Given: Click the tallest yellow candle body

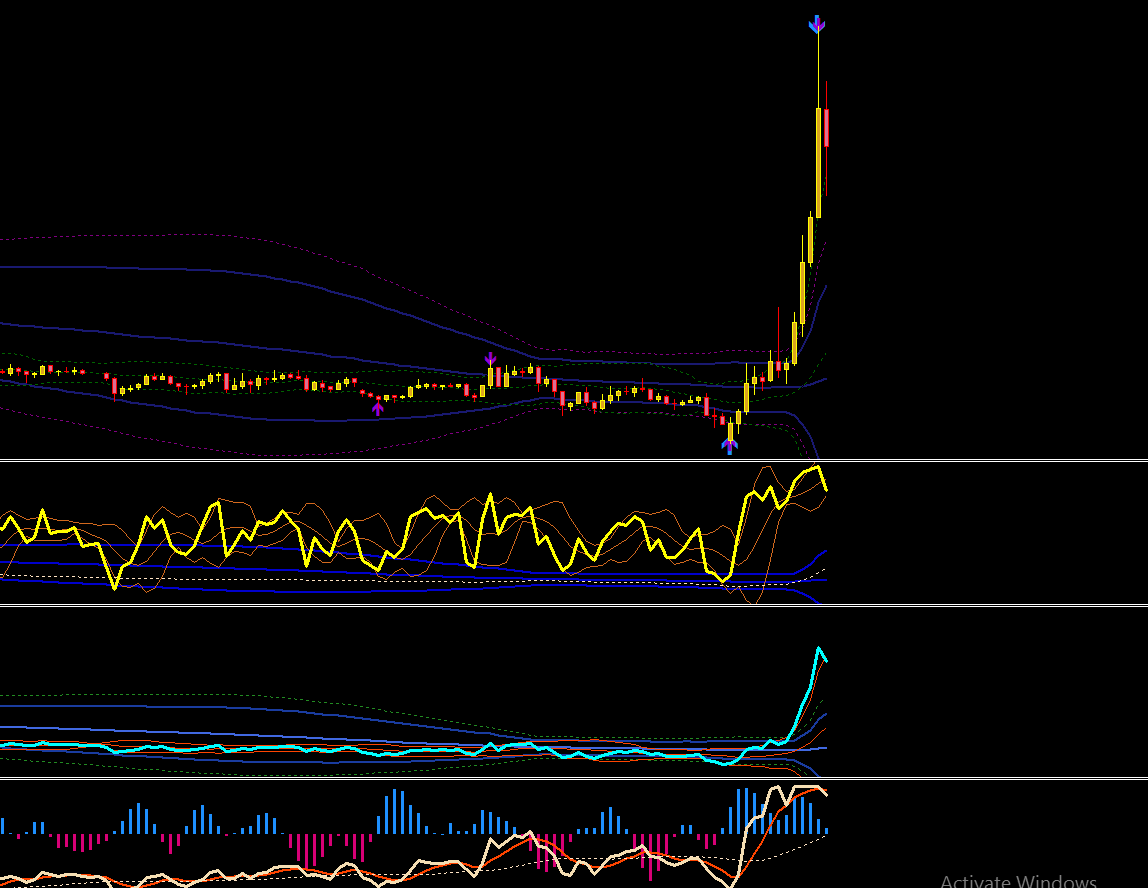Looking at the screenshot, I should [x=819, y=163].
